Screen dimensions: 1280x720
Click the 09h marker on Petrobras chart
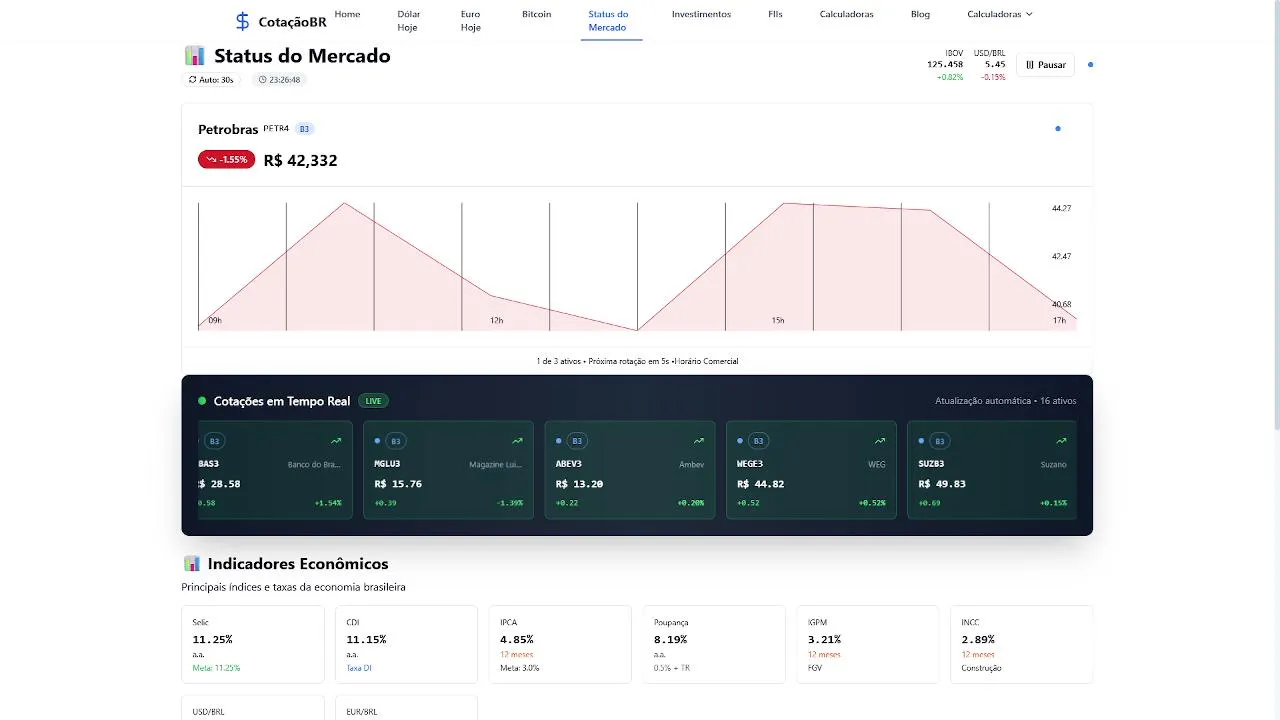click(215, 320)
